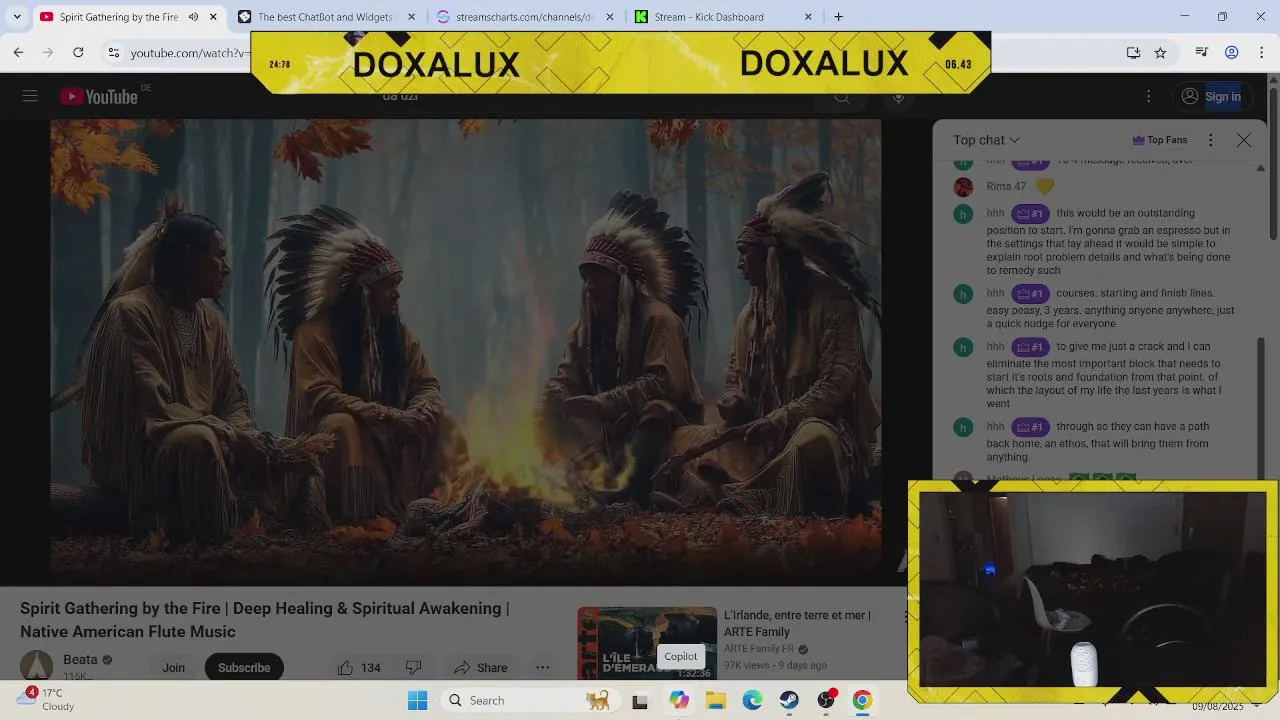Close the Kick Dashboard tab
The image size is (1280, 720).
pos(808,17)
